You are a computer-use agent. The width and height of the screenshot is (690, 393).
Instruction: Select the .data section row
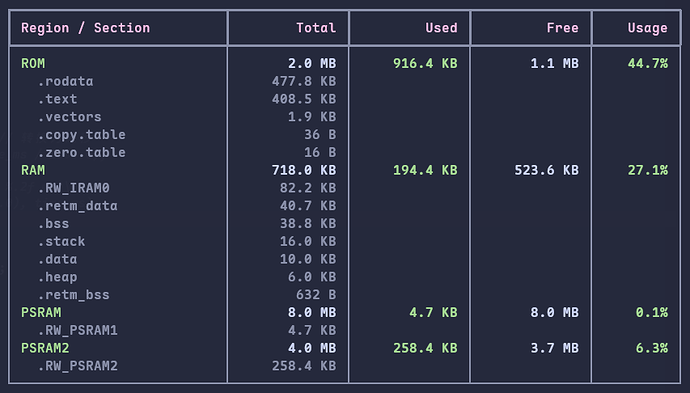[57, 259]
